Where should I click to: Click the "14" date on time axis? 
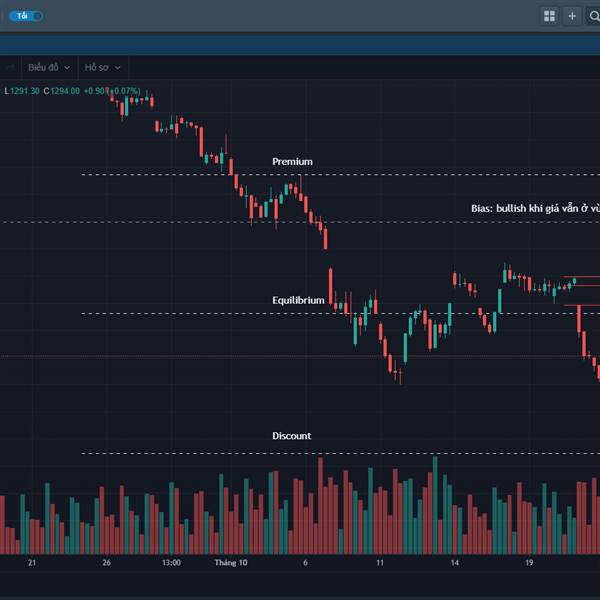tap(455, 563)
